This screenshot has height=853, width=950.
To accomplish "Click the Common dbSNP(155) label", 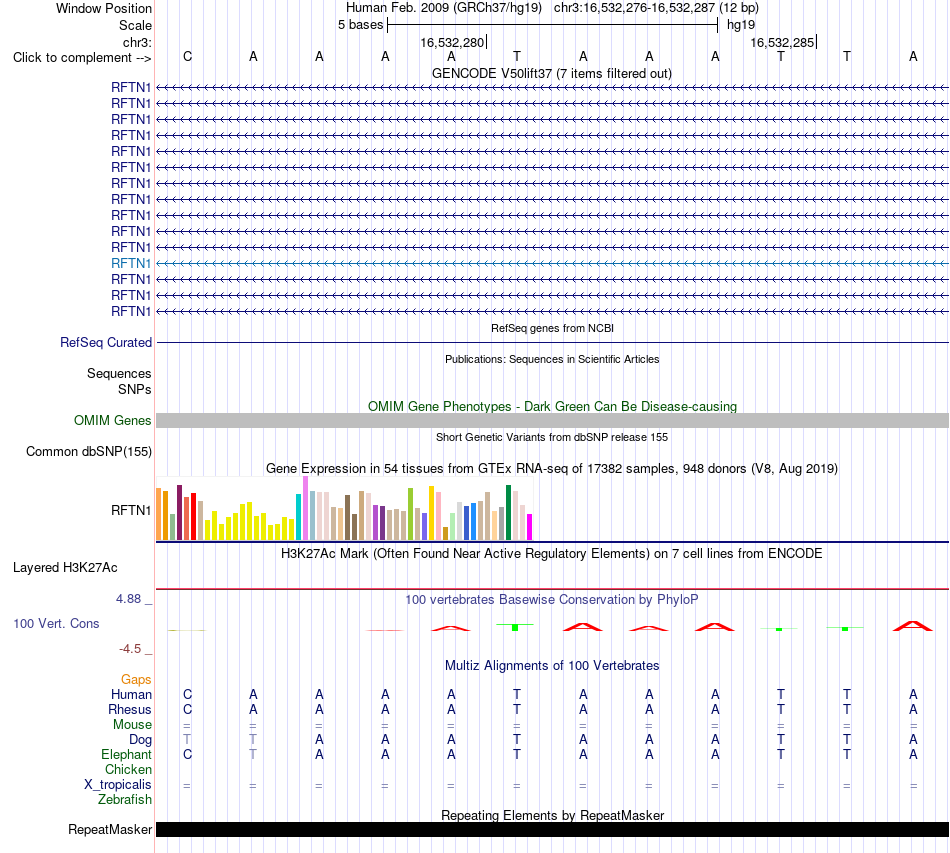I will [x=89, y=451].
